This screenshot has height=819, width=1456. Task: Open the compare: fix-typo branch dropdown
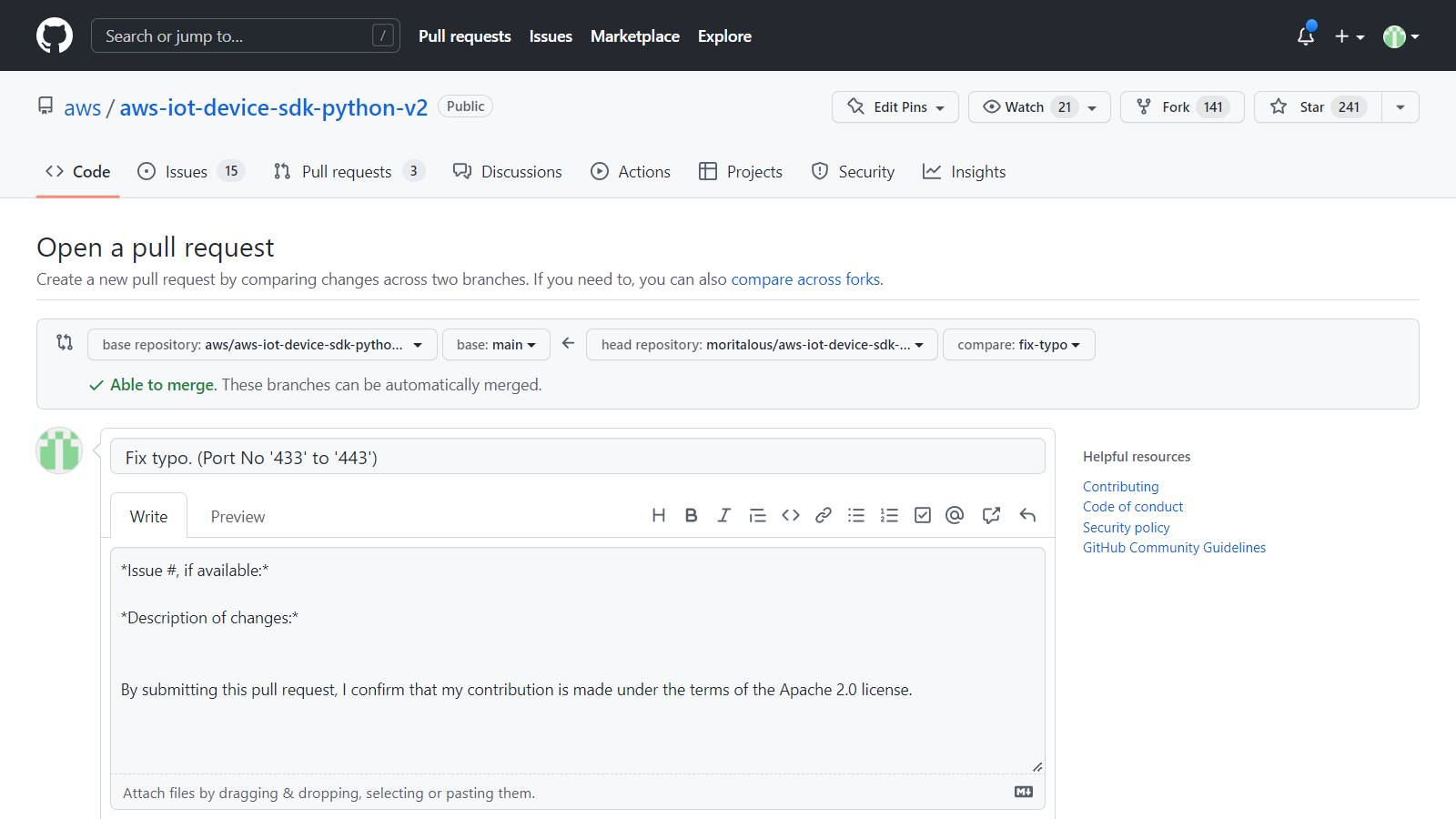[1018, 345]
